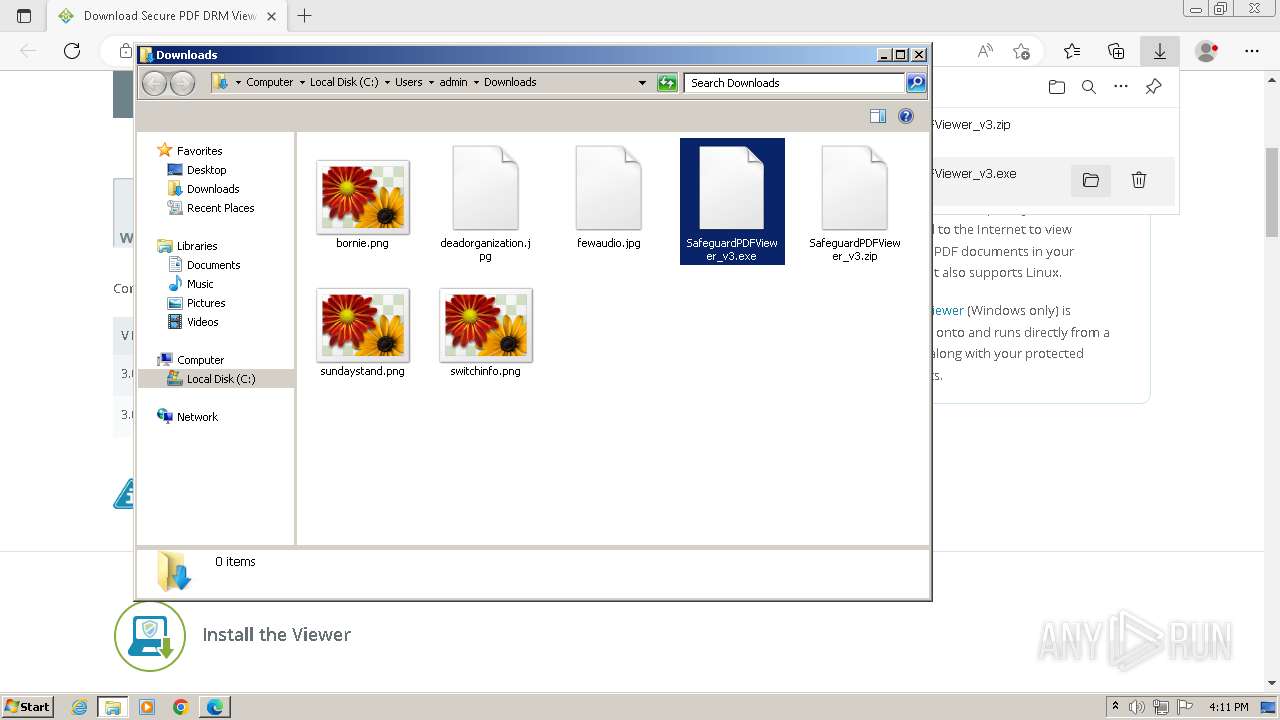1280x720 pixels.
Task: Click the Search Downloads input field
Action: pos(795,83)
